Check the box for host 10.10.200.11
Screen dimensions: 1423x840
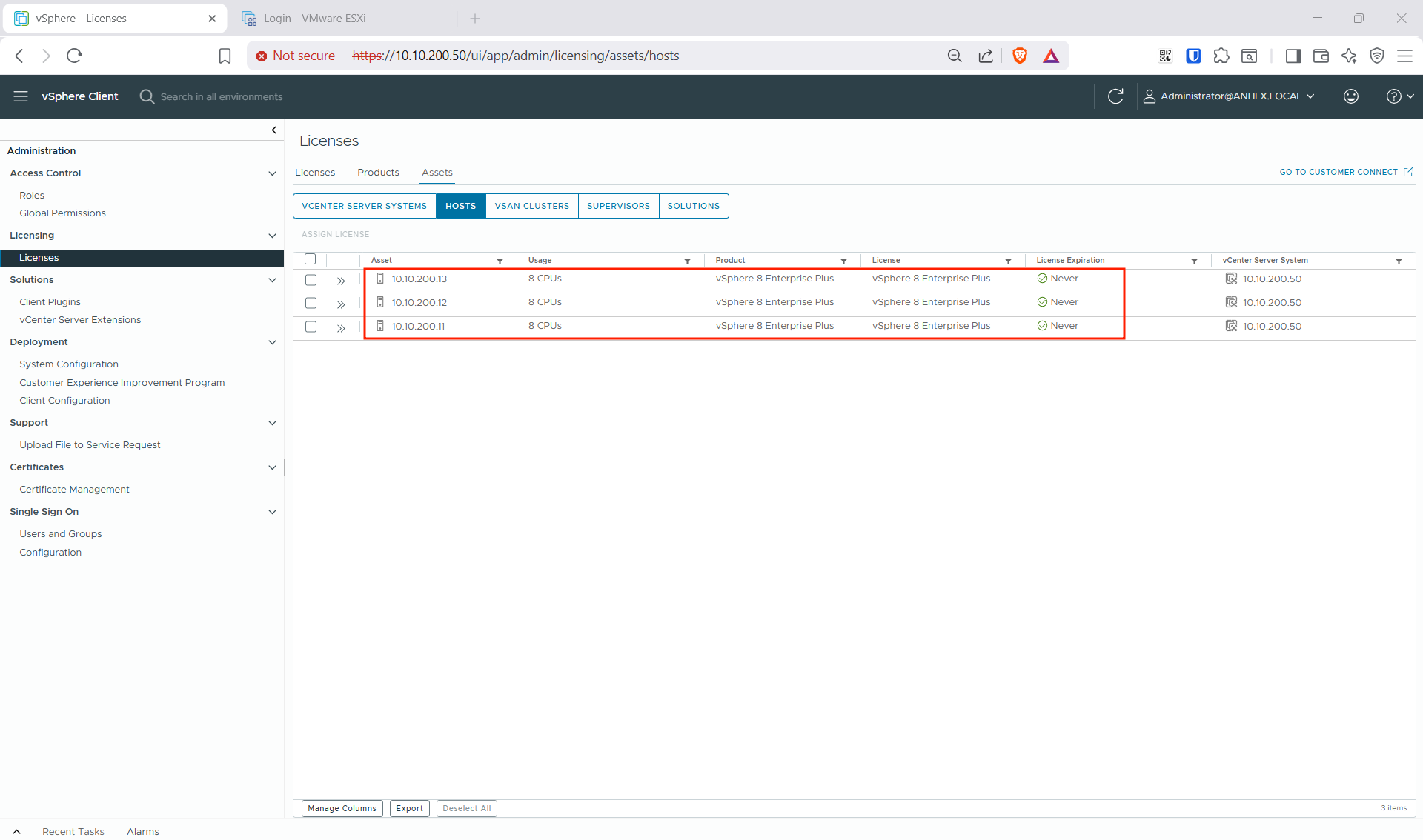[x=311, y=327]
